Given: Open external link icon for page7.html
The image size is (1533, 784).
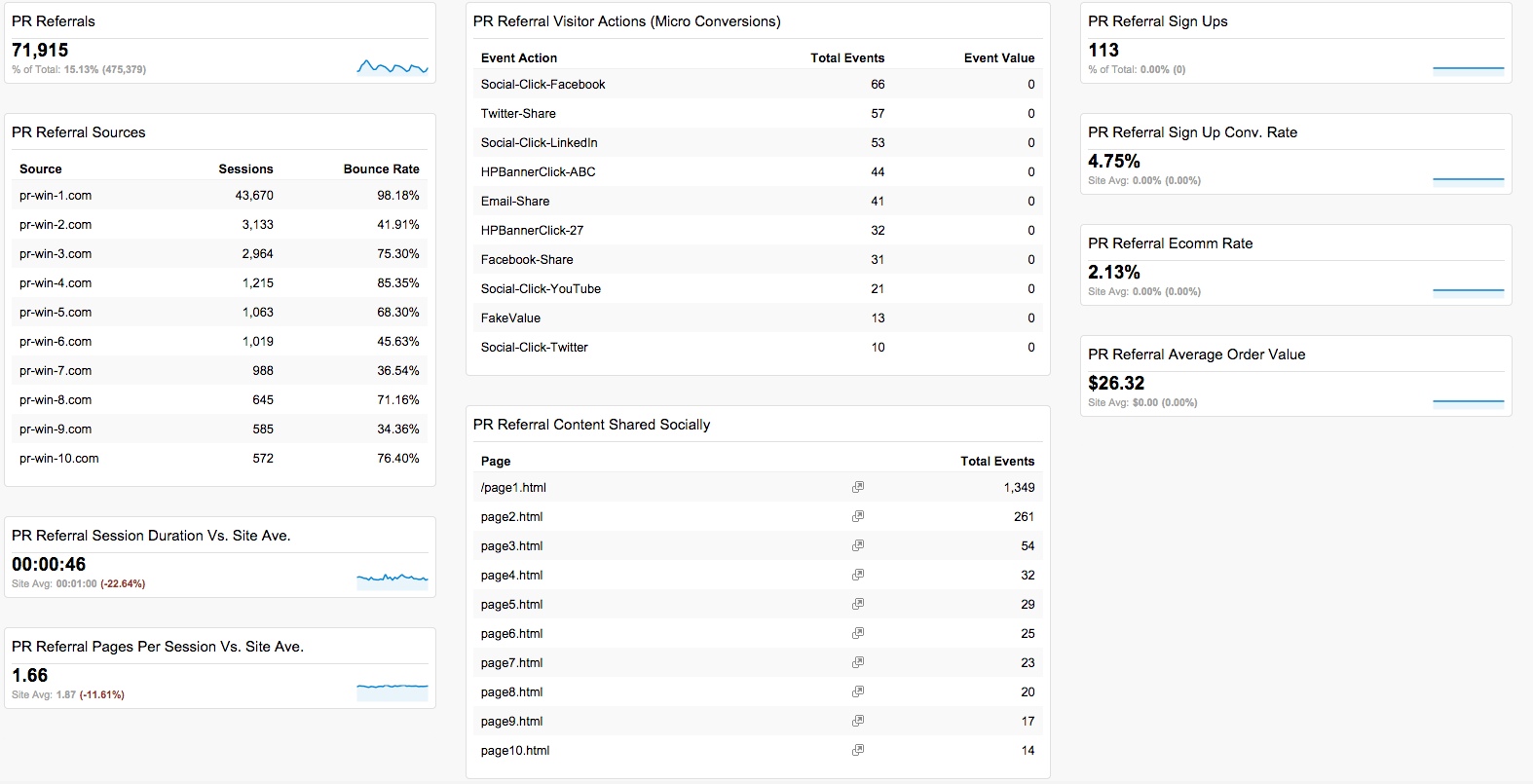Looking at the screenshot, I should pos(858,662).
